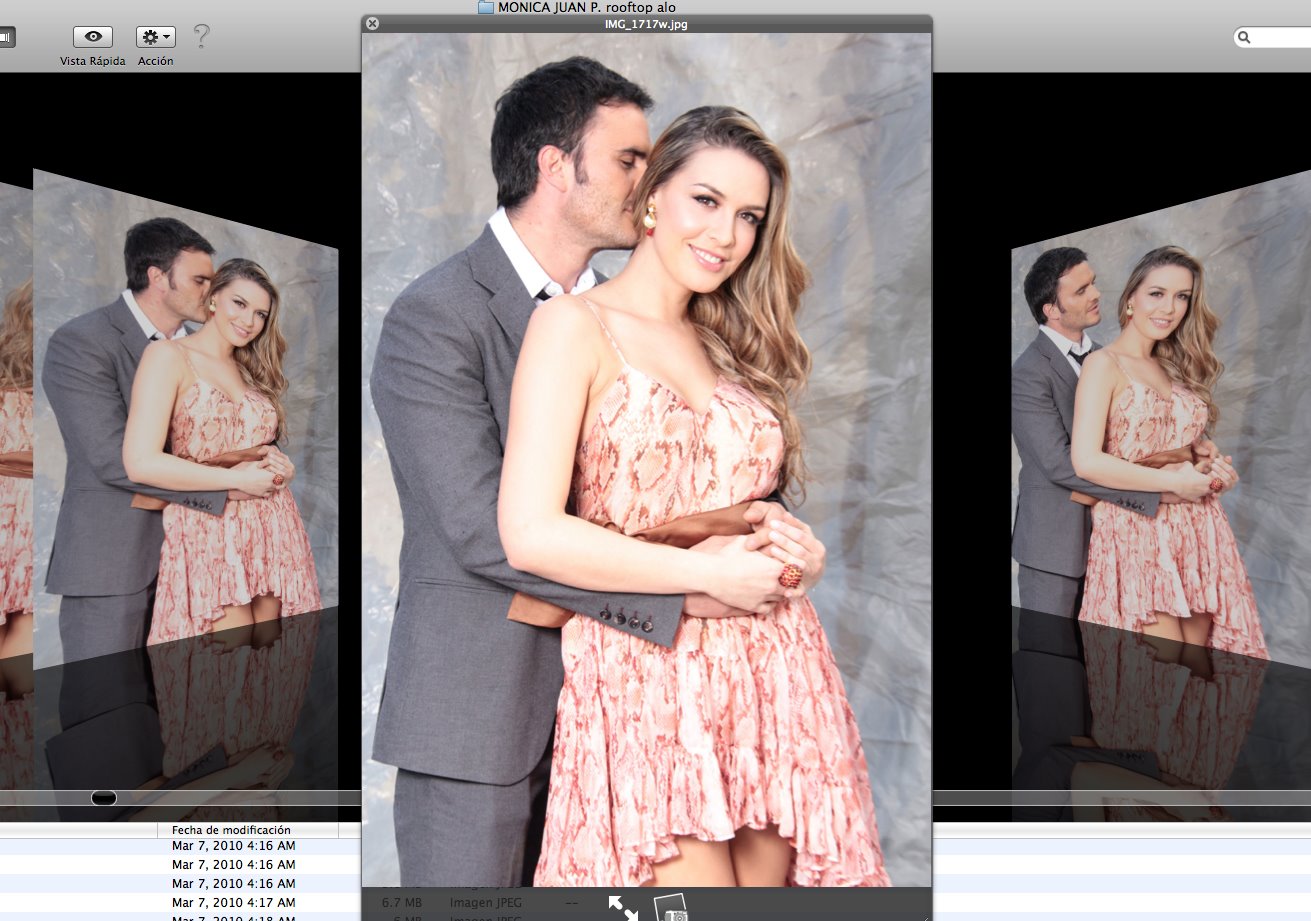Sort by Fecha de modificación column header
This screenshot has width=1311, height=921.
pos(247,830)
